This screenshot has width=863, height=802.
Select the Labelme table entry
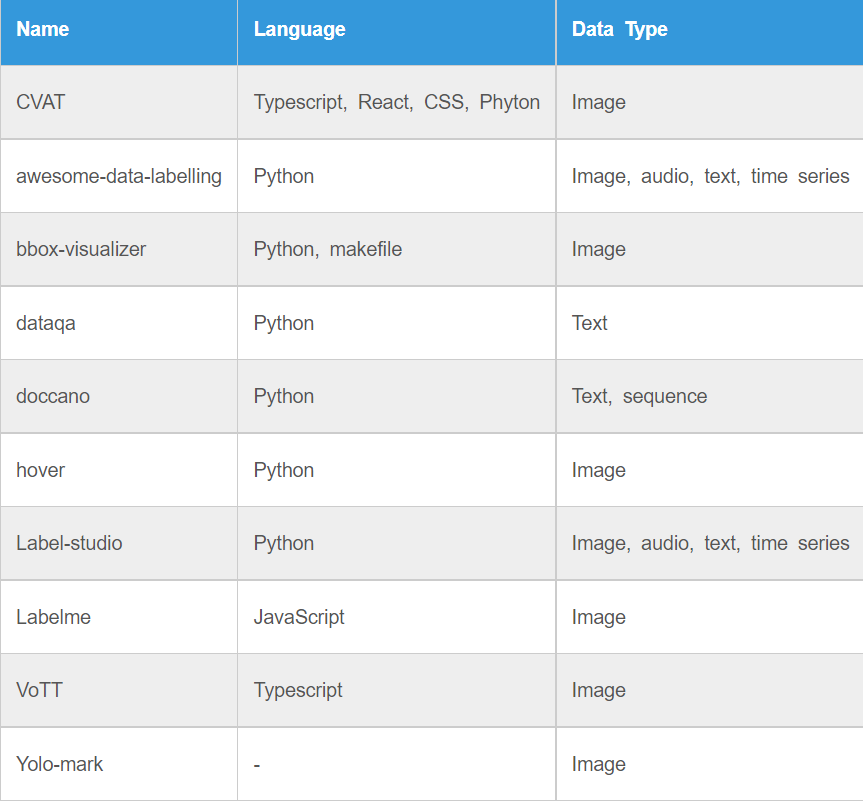click(53, 617)
